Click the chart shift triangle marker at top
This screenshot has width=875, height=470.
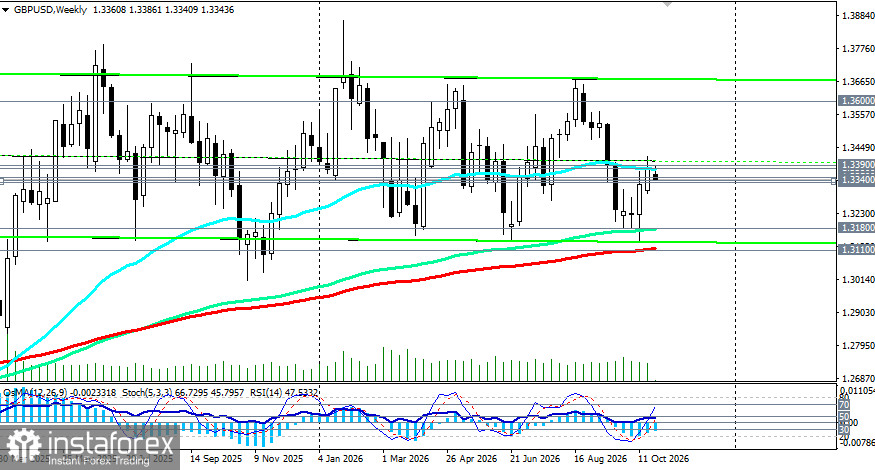(x=667, y=3)
